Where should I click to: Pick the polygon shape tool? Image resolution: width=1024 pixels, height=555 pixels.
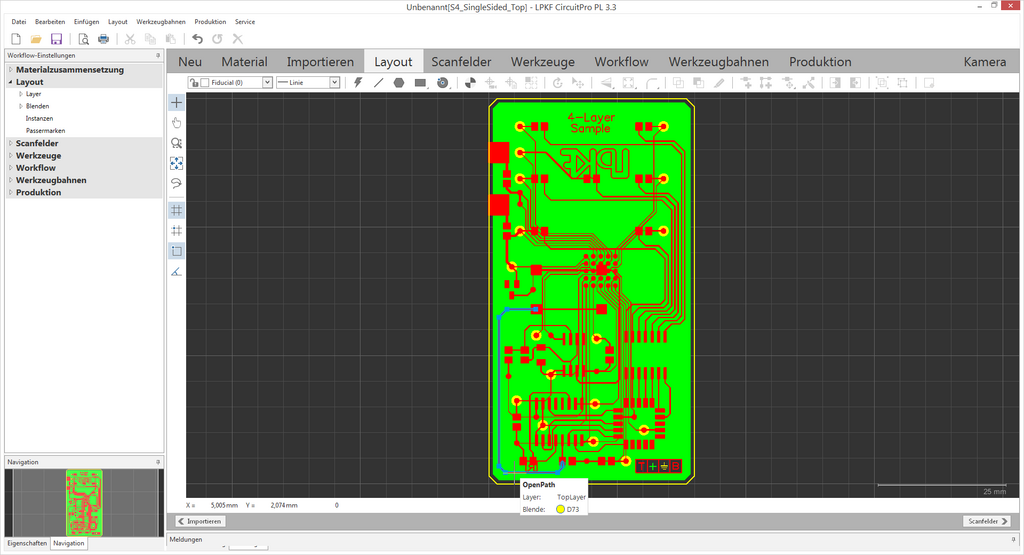tap(399, 82)
